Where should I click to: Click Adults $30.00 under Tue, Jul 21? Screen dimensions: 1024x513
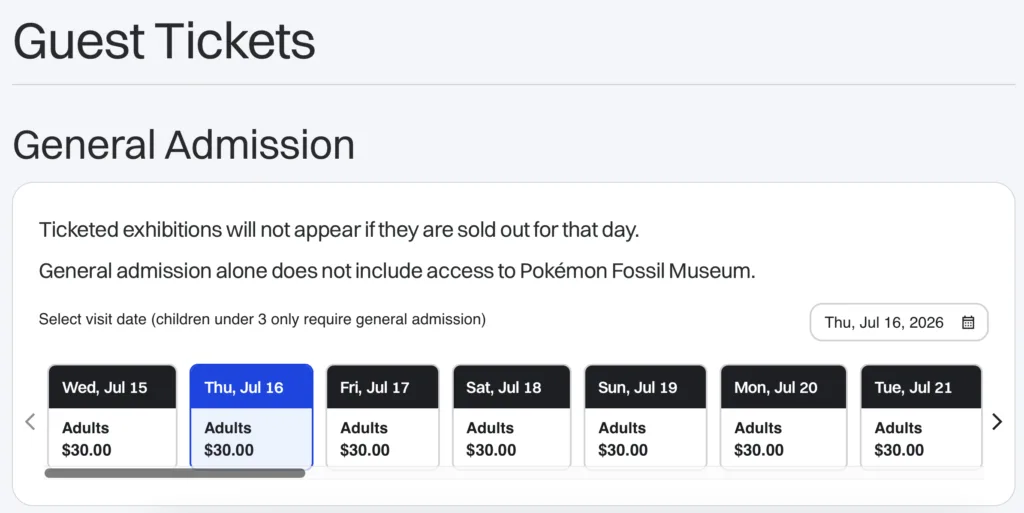[899, 439]
